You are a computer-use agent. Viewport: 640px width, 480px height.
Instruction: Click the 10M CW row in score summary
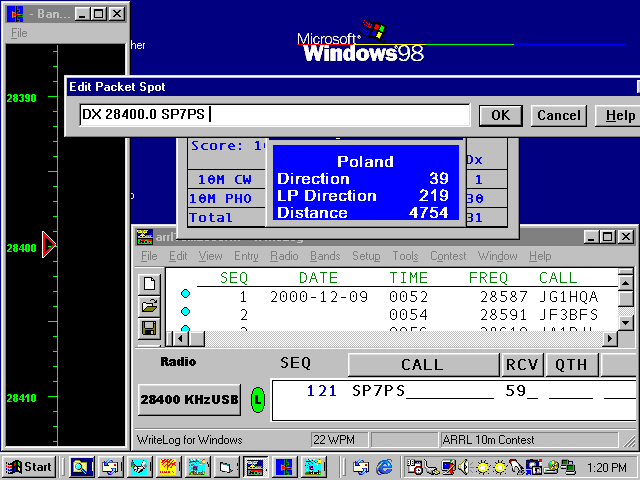coord(225,180)
